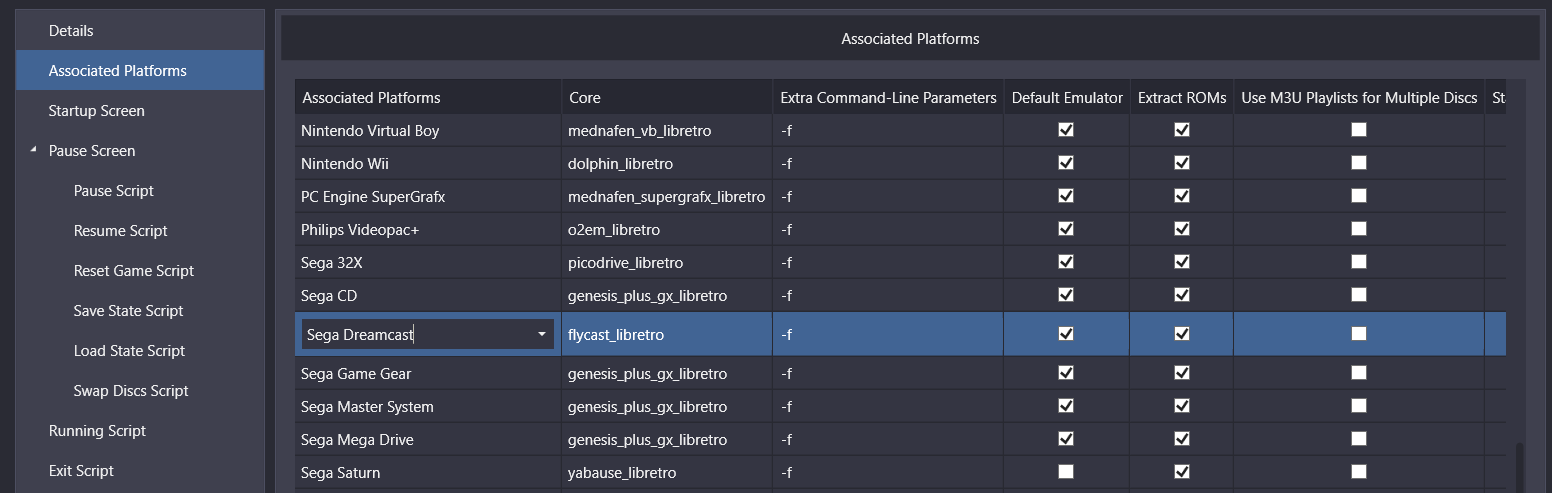Image resolution: width=1552 pixels, height=493 pixels.
Task: Sort by Associated Platforms column header
Action: 428,97
